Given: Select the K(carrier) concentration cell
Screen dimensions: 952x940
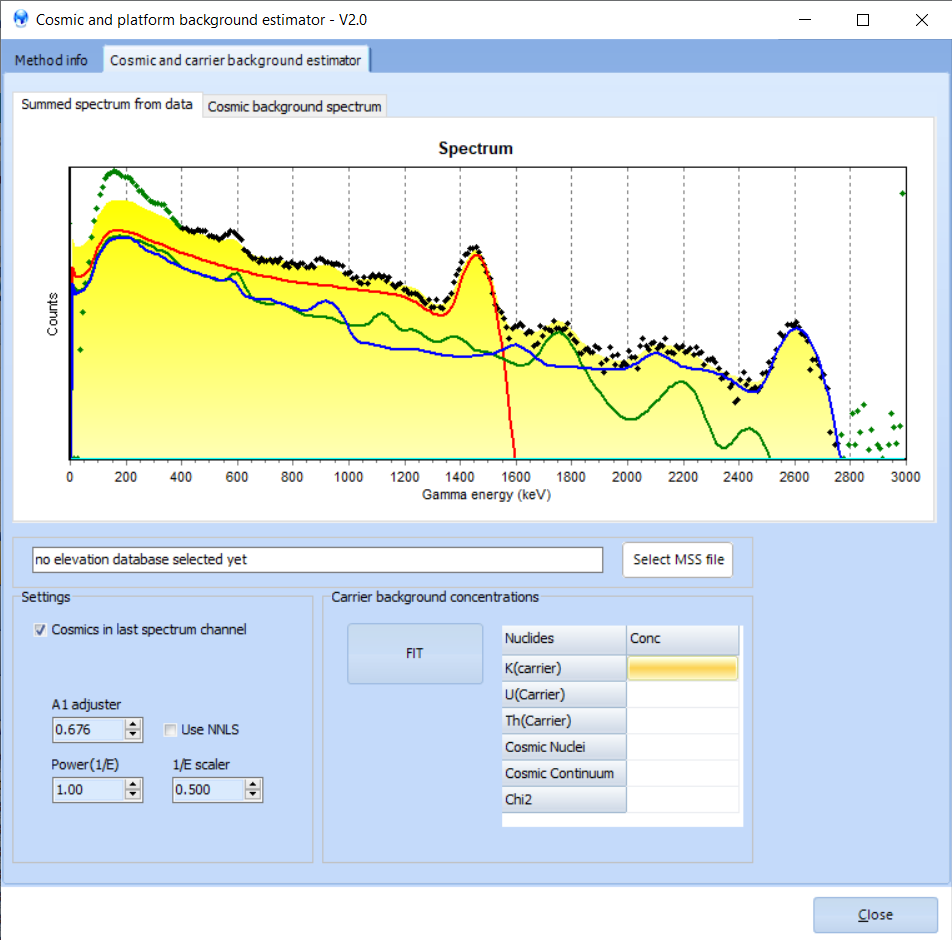Looking at the screenshot, I should click(x=683, y=668).
